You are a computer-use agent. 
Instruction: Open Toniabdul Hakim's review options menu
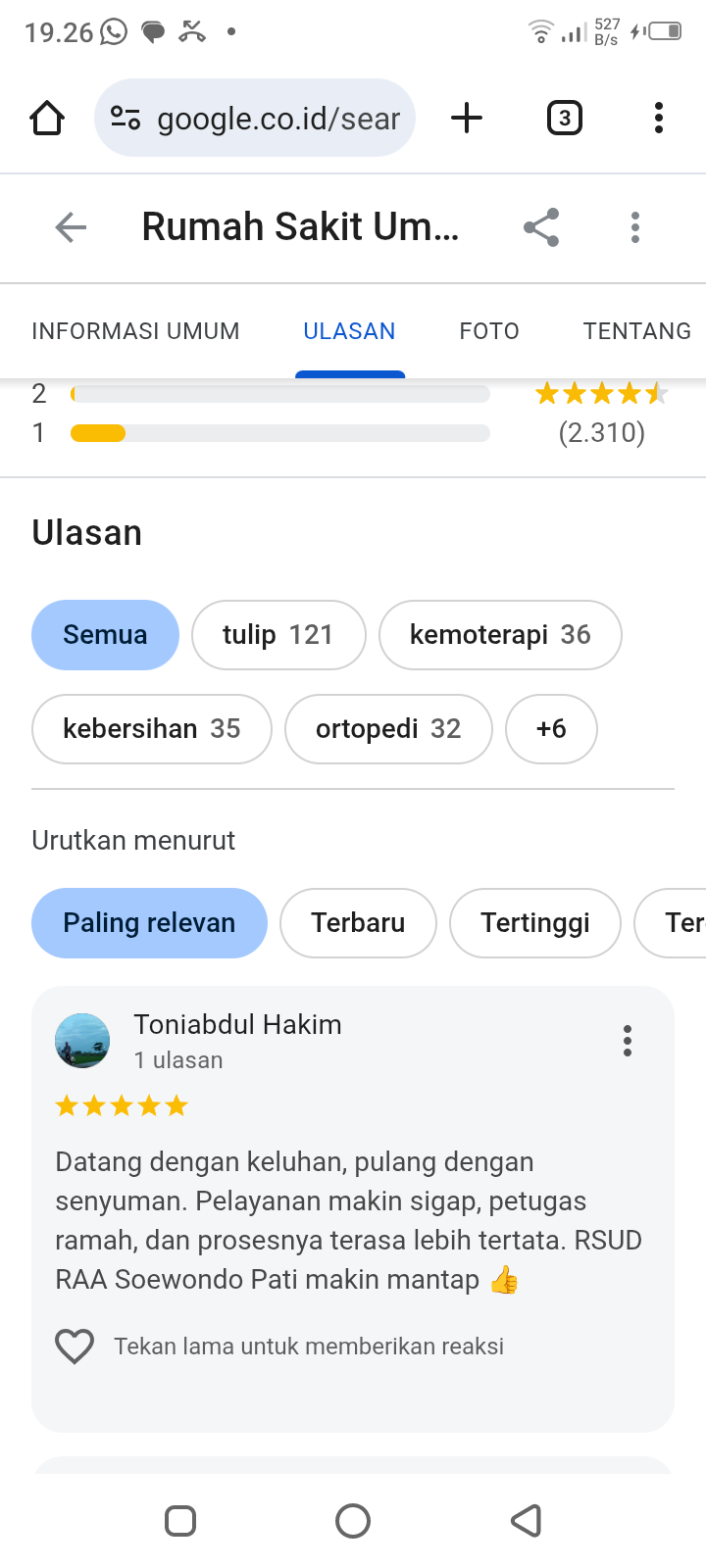[x=628, y=1041]
